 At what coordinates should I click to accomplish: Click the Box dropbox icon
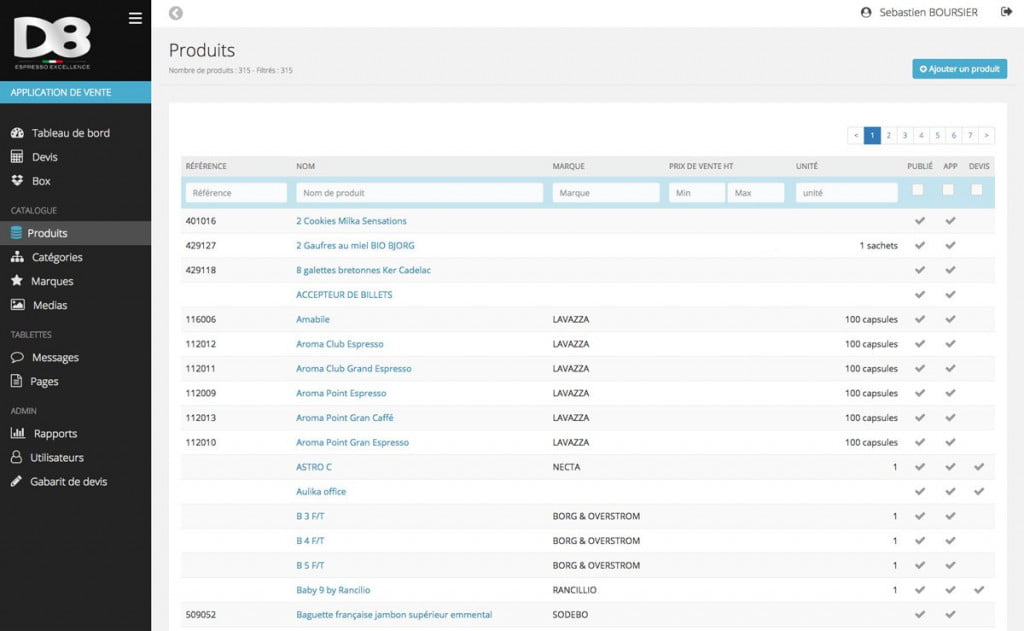pos(18,180)
